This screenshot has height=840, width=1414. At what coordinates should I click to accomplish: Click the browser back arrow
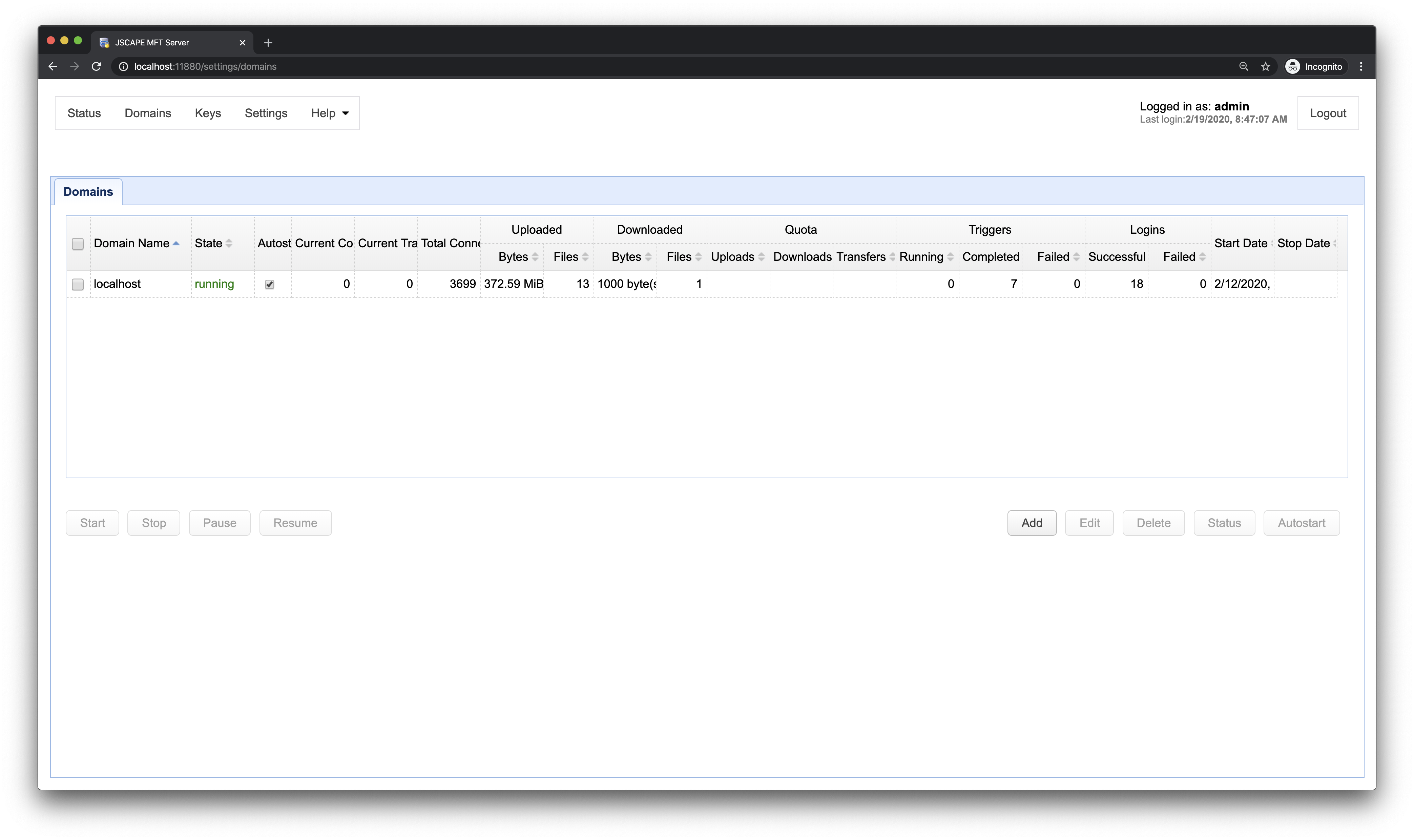click(x=53, y=66)
